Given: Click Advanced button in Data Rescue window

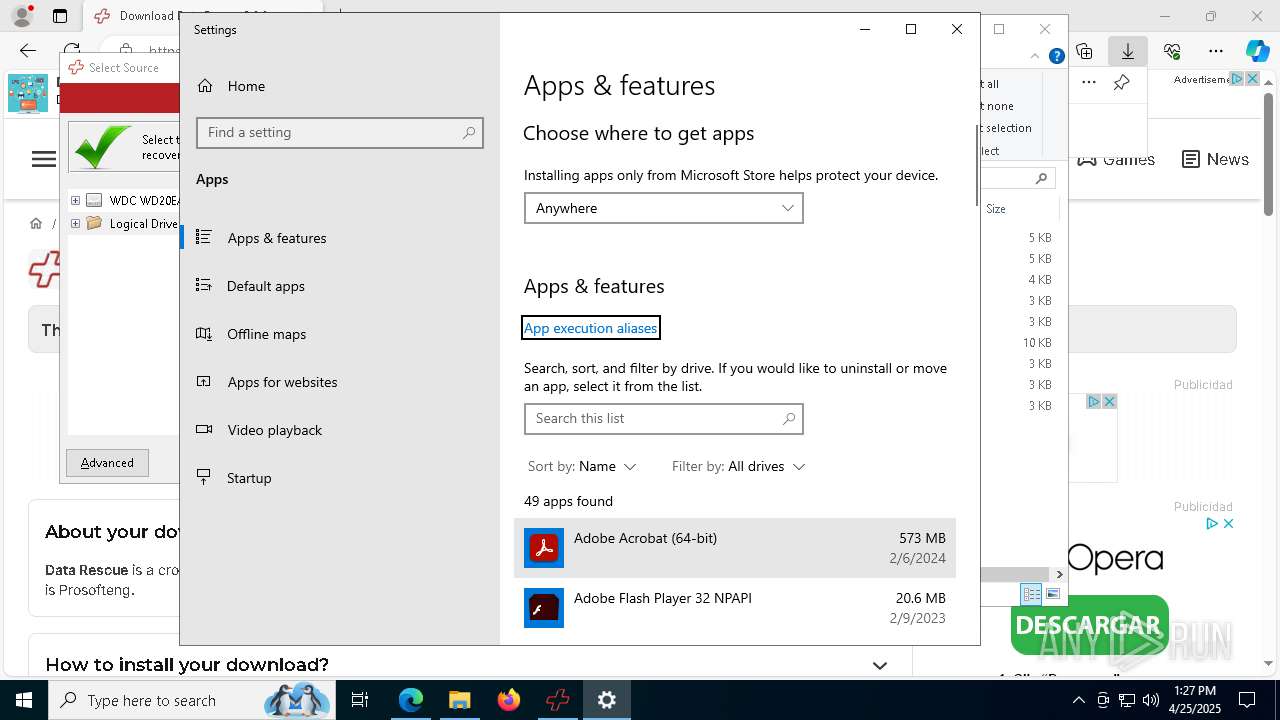Looking at the screenshot, I should [x=107, y=463].
